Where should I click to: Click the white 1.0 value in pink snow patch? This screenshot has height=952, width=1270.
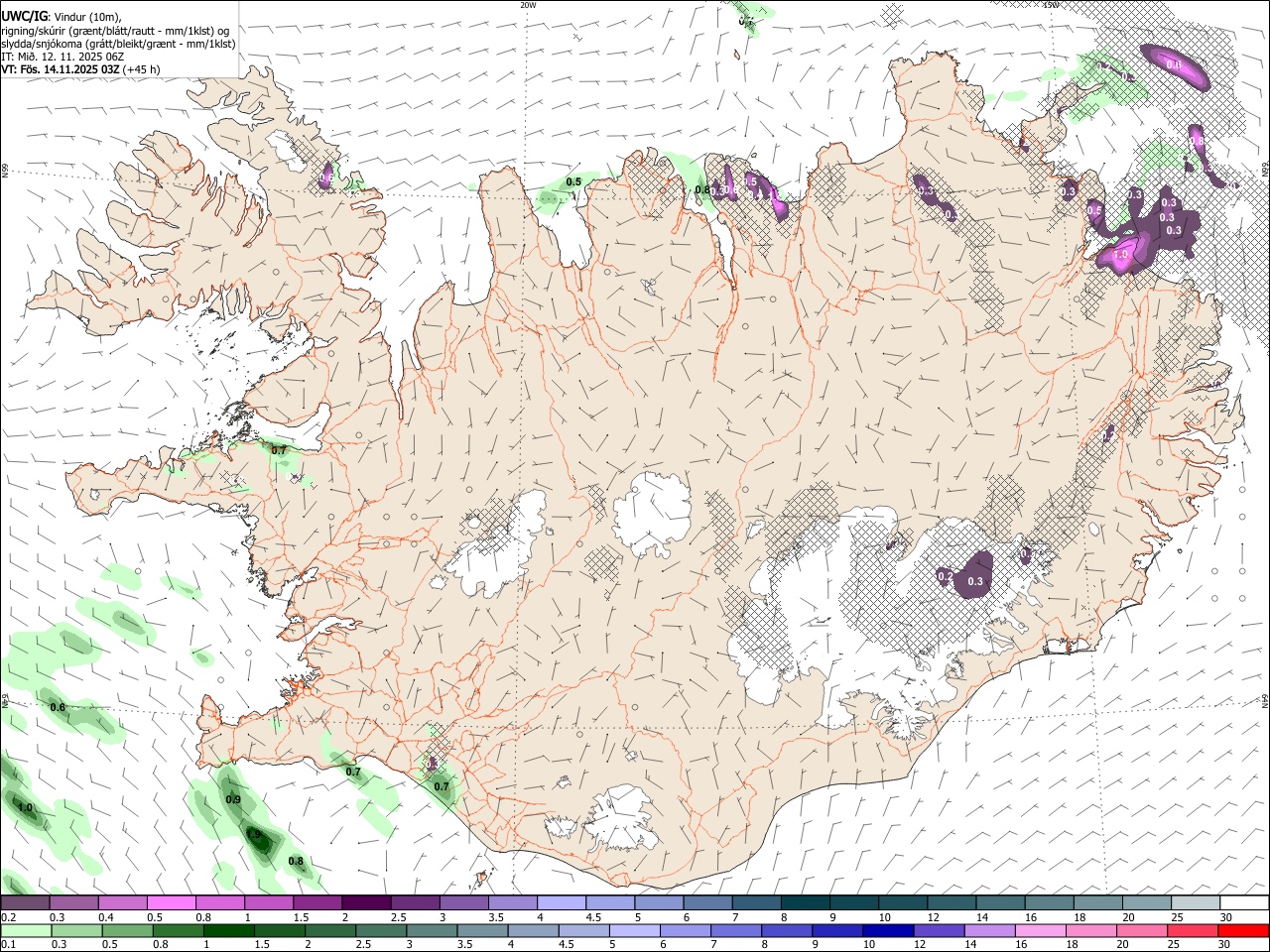pos(1121,255)
